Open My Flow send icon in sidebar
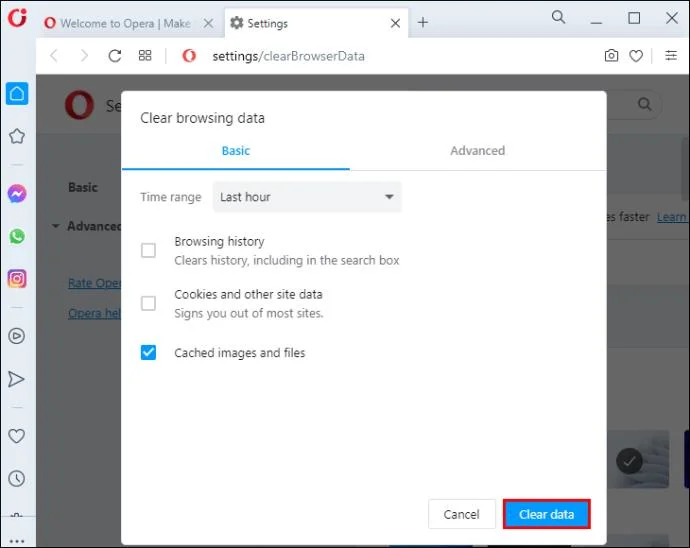This screenshot has height=548, width=690. (x=16, y=379)
